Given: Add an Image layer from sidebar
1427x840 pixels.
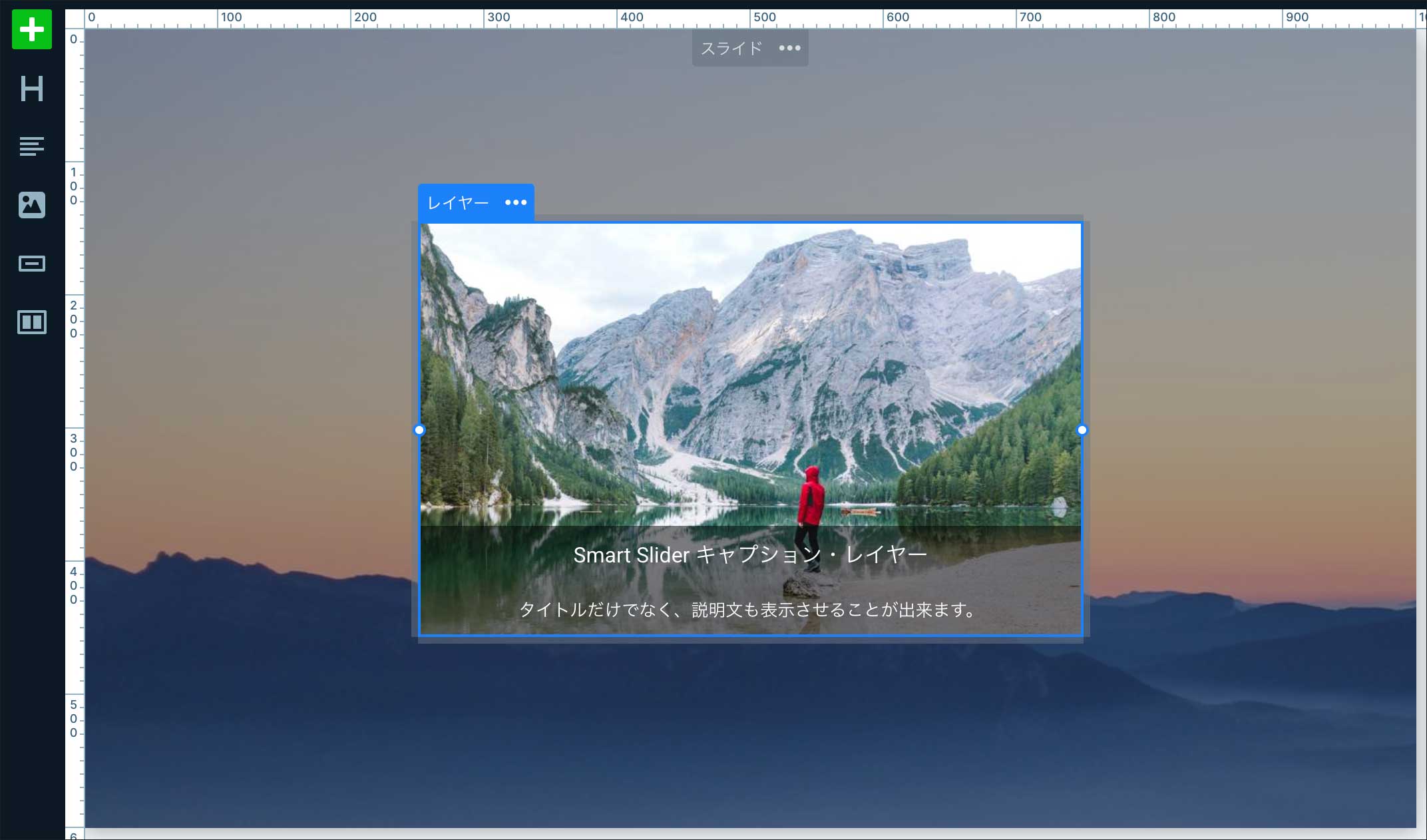Looking at the screenshot, I should point(32,205).
